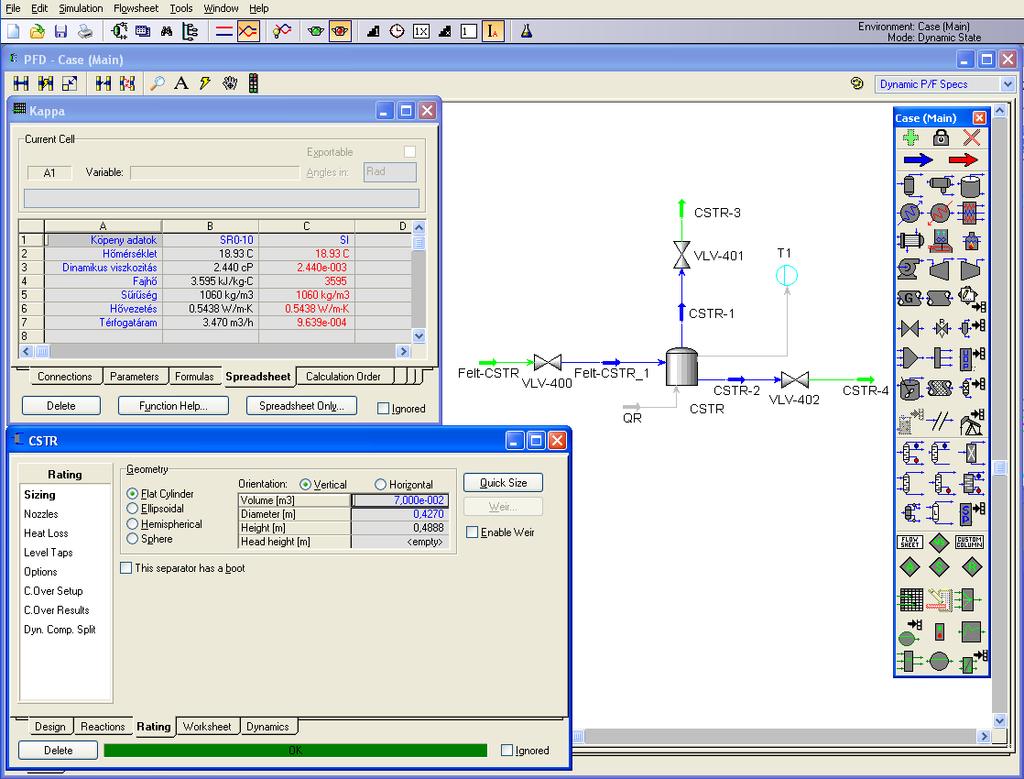Screen dimensions: 1024x779
Task: Switch to the Formulas tab in Kappa
Action: [x=194, y=377]
